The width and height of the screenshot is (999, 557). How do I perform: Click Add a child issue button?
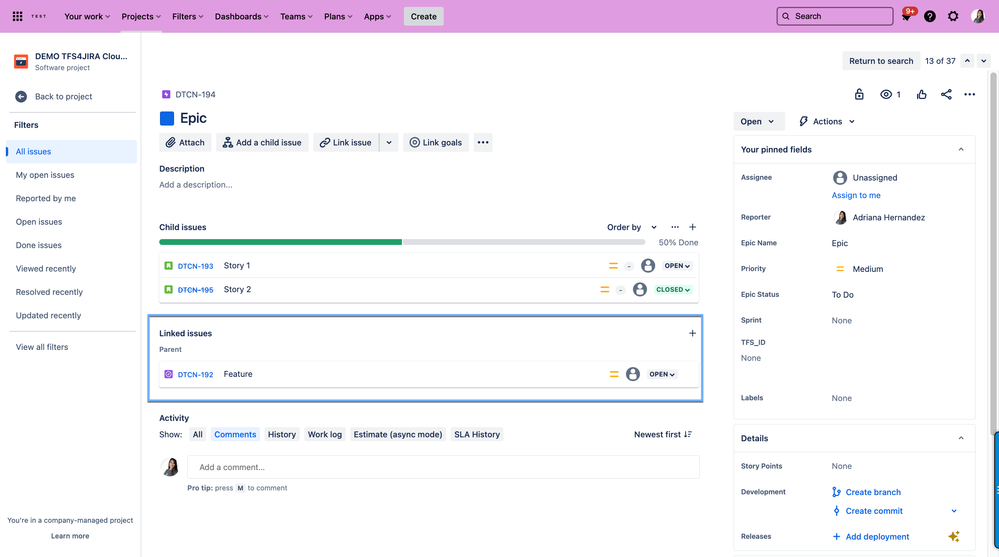coord(262,142)
